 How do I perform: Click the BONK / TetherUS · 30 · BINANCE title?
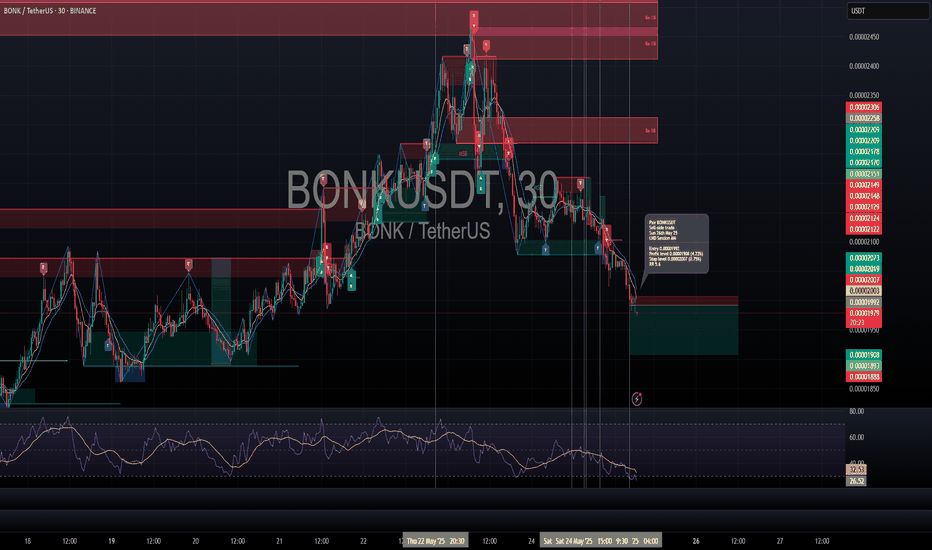click(50, 11)
